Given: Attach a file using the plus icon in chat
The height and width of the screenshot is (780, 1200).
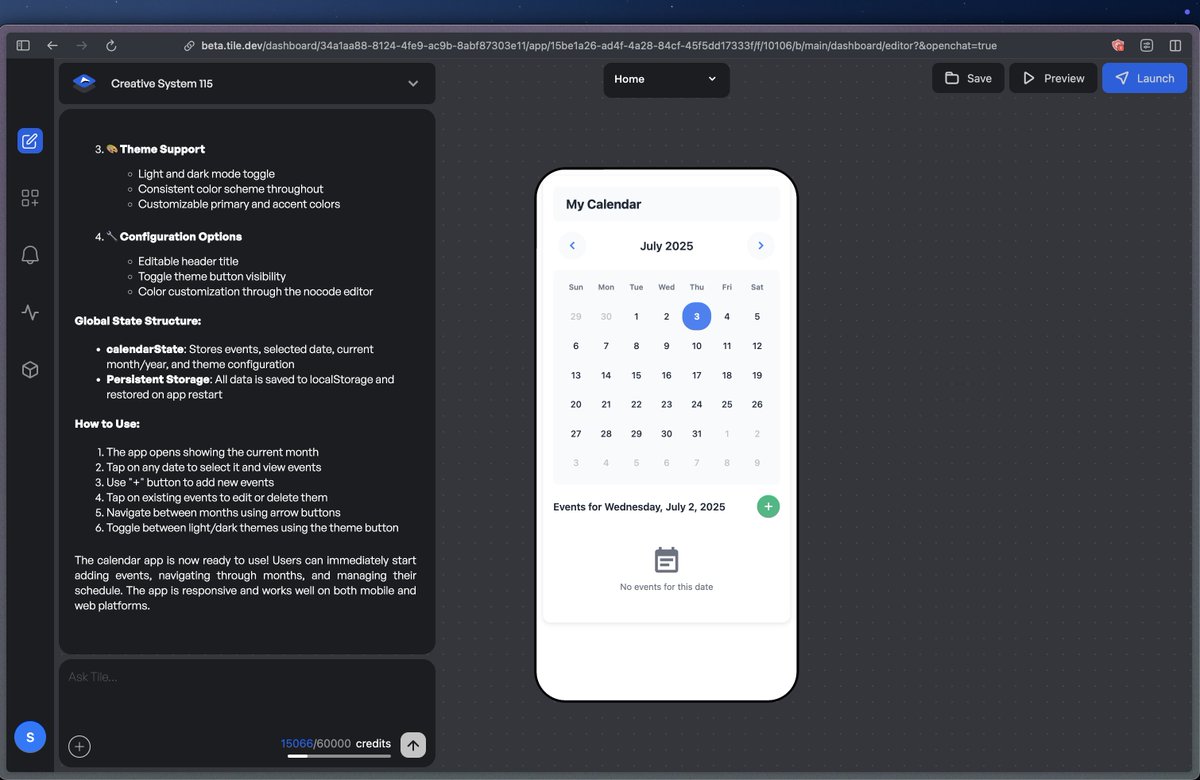Looking at the screenshot, I should point(79,746).
